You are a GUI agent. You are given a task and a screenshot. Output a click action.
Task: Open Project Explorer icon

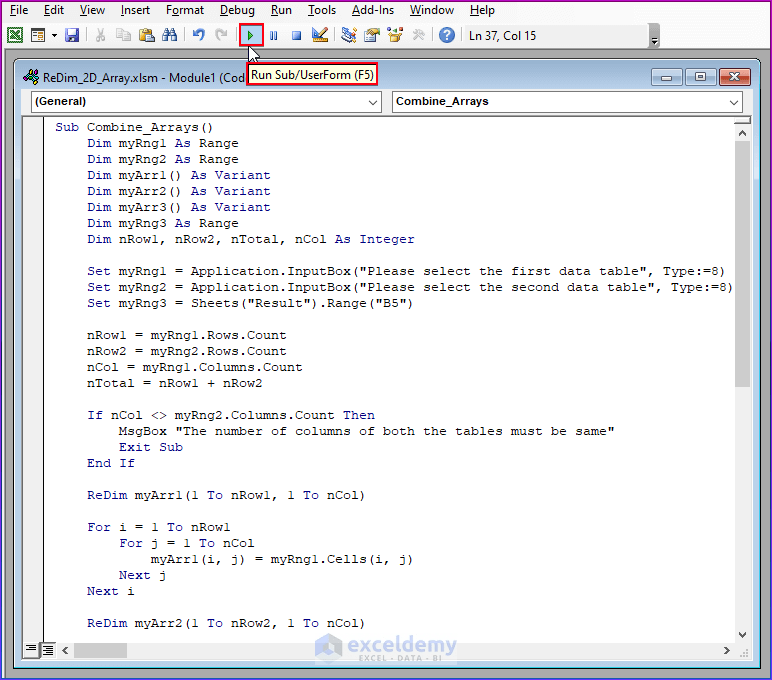click(x=349, y=35)
